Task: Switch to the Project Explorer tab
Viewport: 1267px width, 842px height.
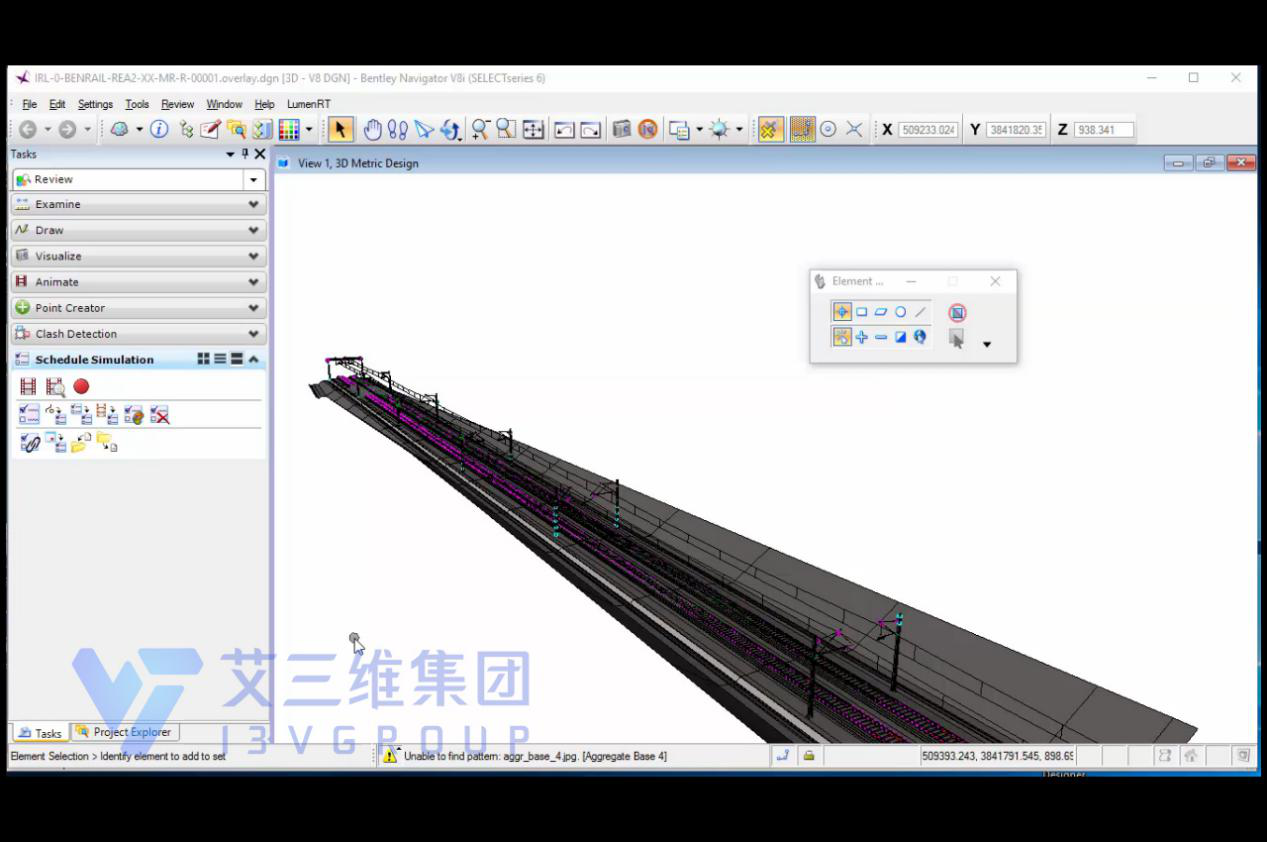Action: (125, 732)
